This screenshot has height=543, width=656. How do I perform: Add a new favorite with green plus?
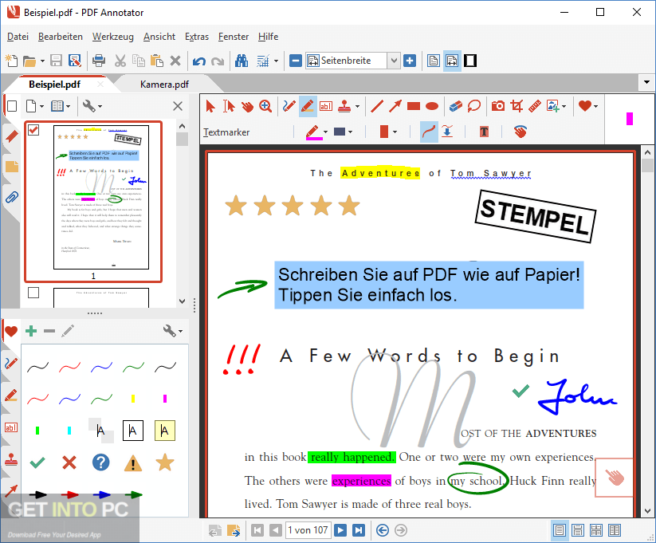[x=31, y=331]
